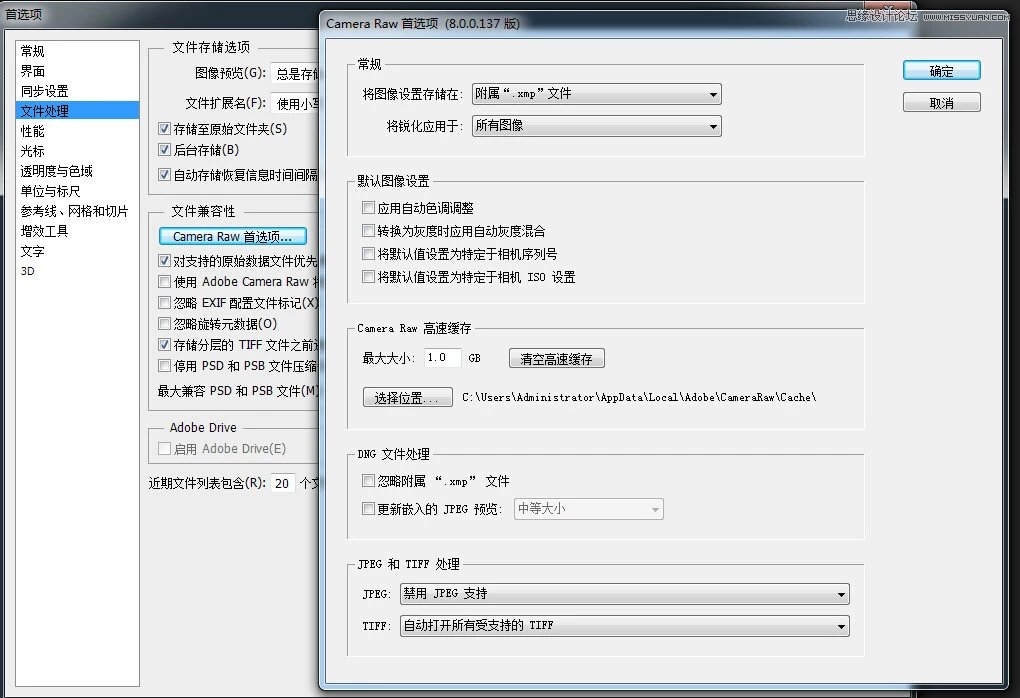Select 常规 in the Preferences list
This screenshot has height=698, width=1020.
point(77,51)
